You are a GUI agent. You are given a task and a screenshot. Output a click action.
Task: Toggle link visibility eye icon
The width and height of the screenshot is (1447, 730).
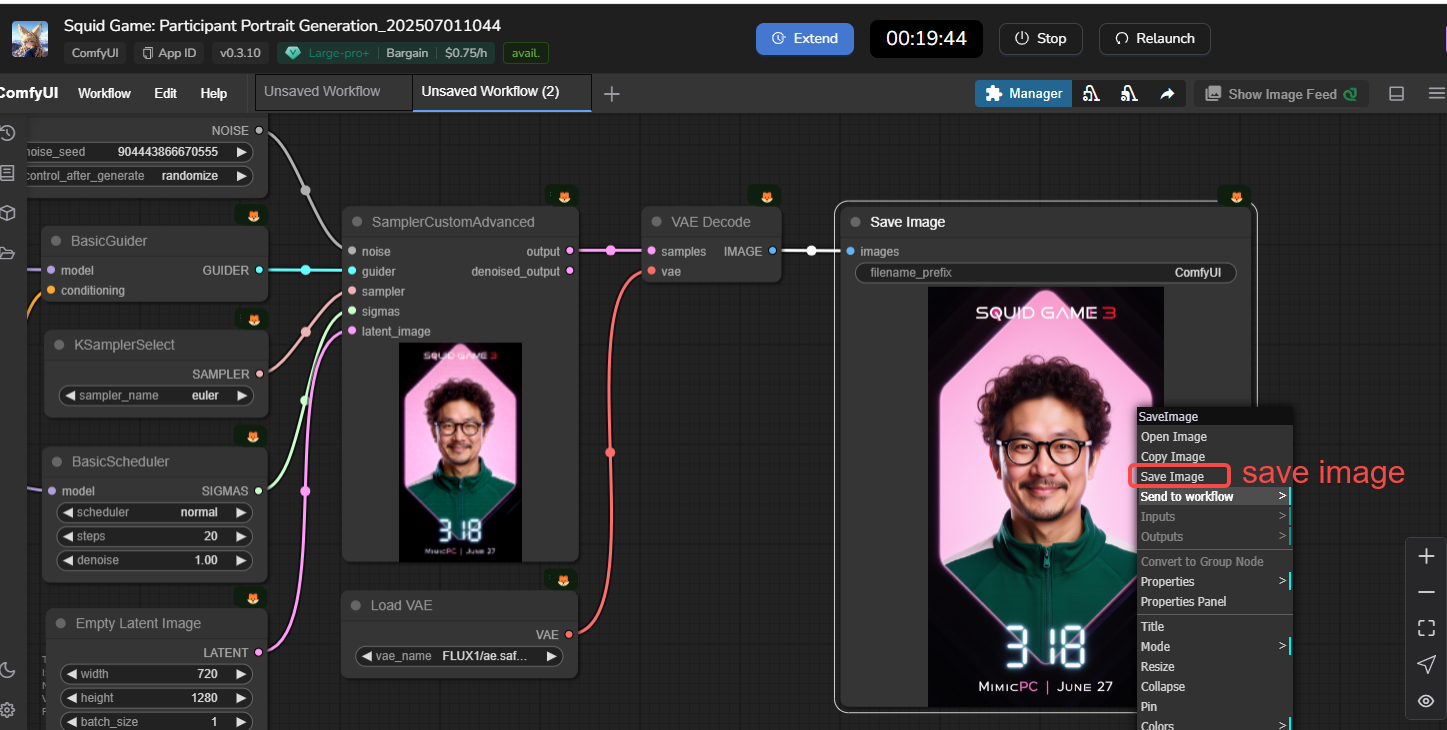pos(1426,700)
